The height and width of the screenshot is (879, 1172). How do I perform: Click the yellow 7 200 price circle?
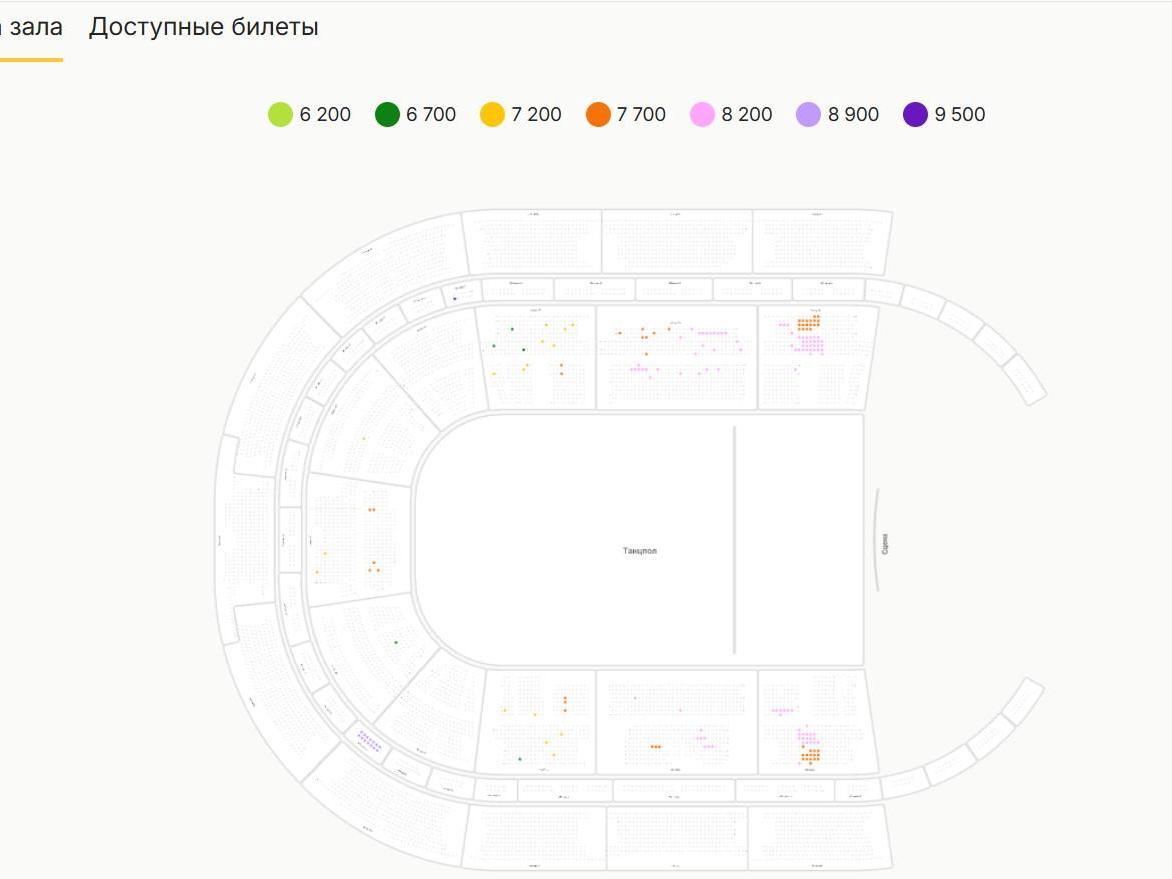tap(492, 115)
